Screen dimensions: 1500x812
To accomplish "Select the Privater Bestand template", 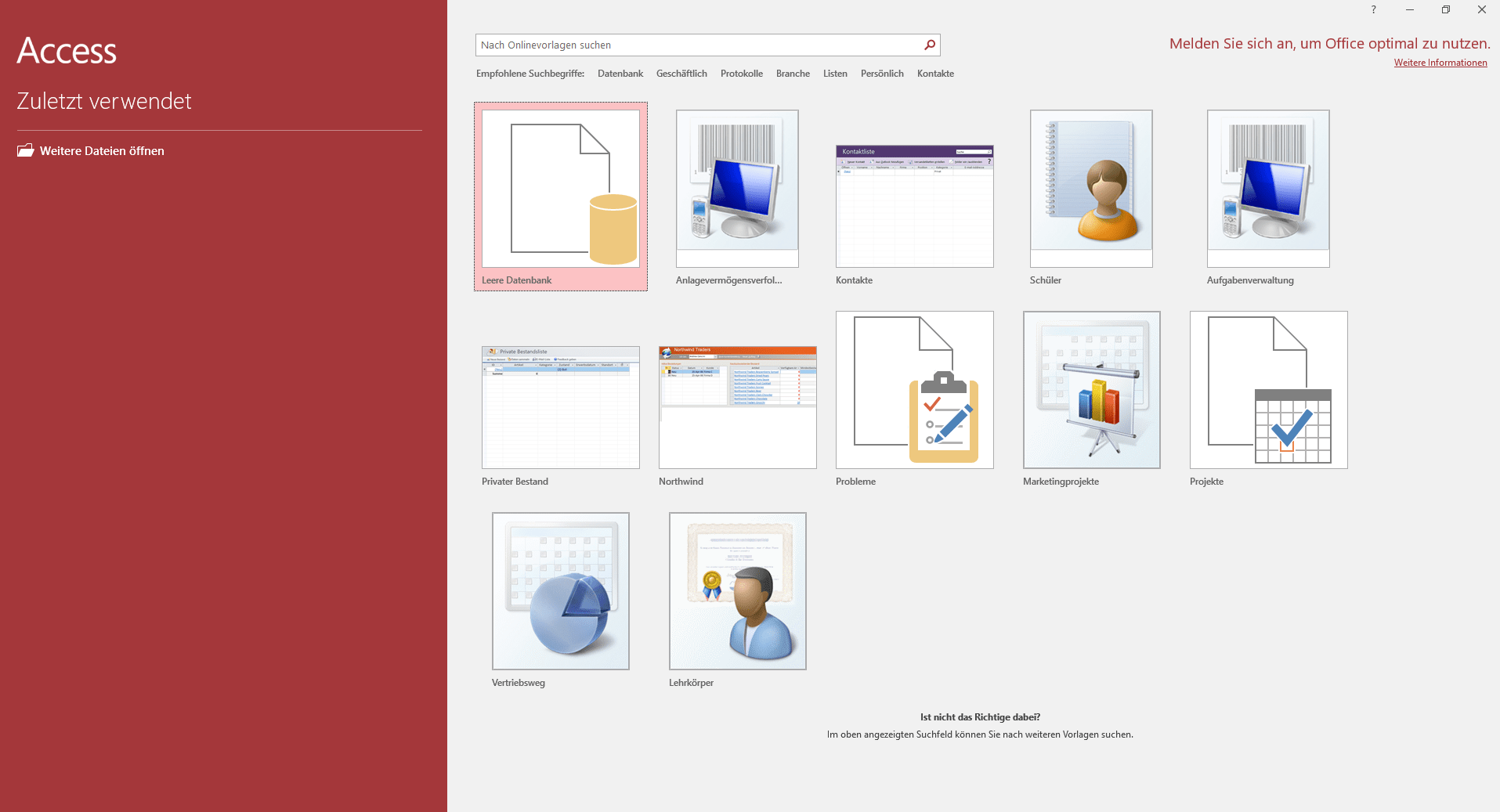I will click(x=559, y=406).
